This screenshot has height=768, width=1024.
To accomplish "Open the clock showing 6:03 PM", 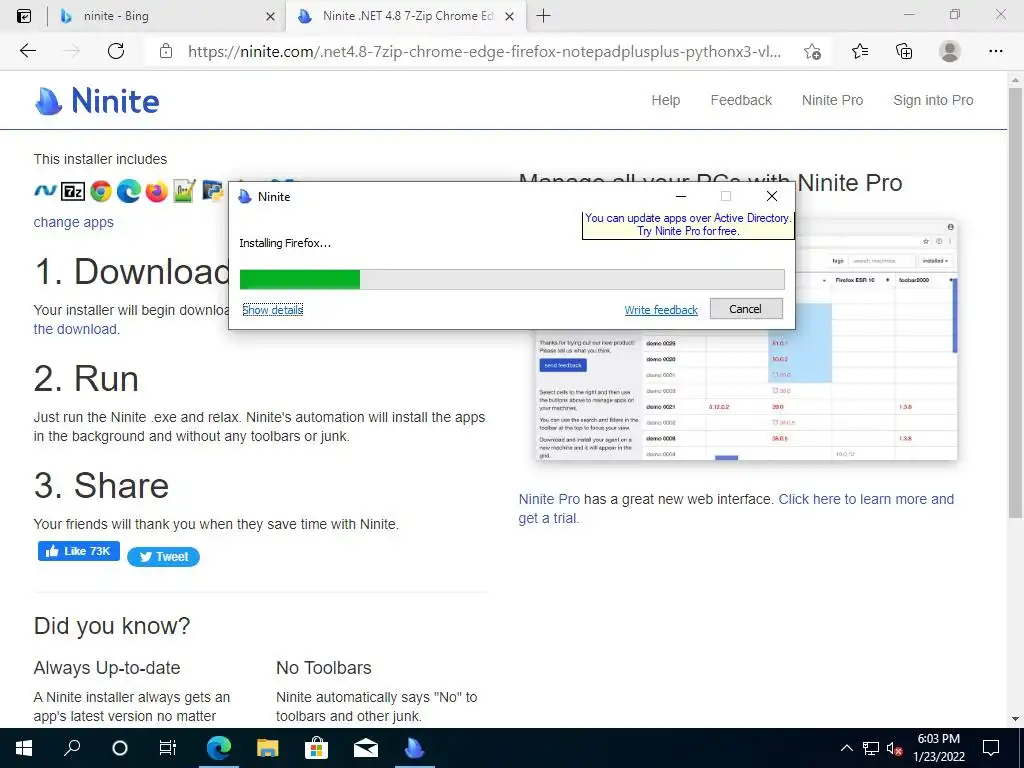I will click(x=938, y=748).
